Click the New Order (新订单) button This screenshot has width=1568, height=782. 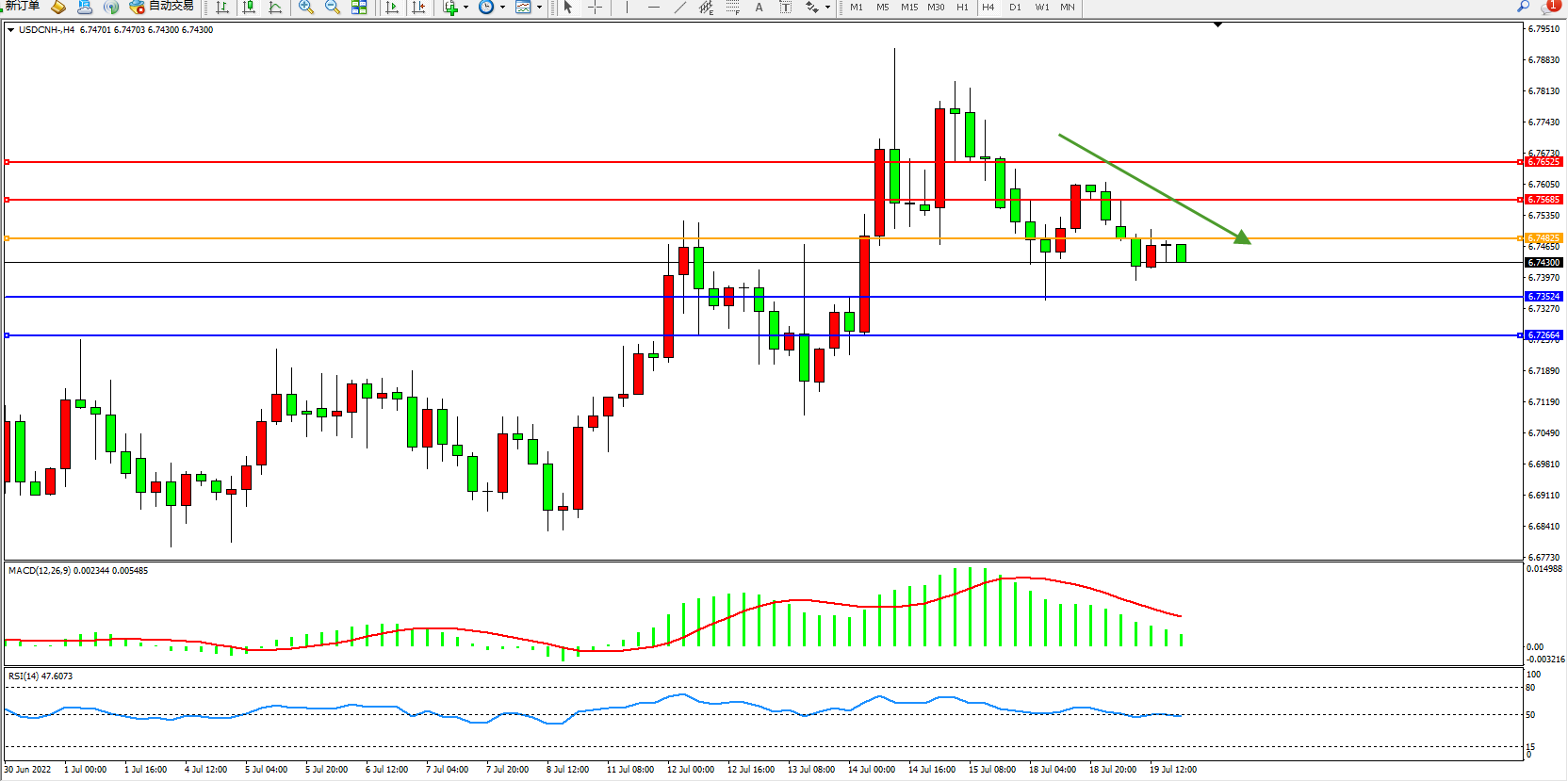(x=23, y=7)
